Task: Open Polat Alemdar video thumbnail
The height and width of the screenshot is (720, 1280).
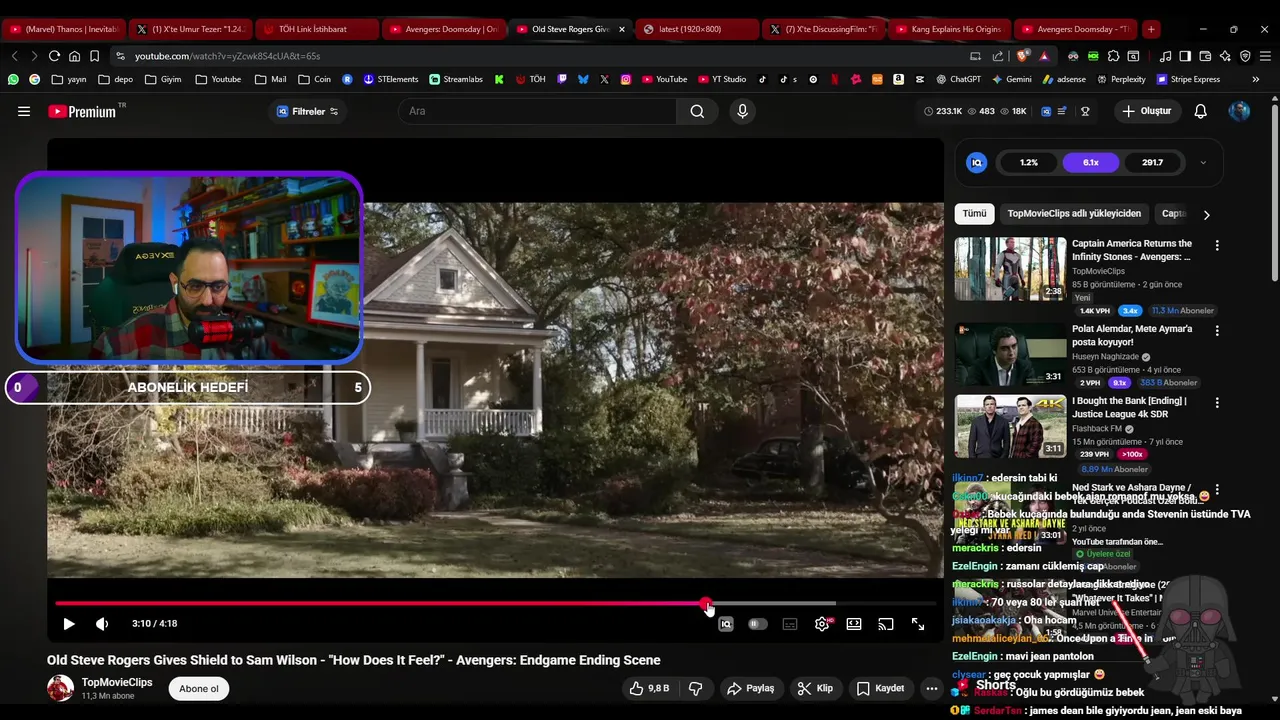Action: pyautogui.click(x=1010, y=354)
